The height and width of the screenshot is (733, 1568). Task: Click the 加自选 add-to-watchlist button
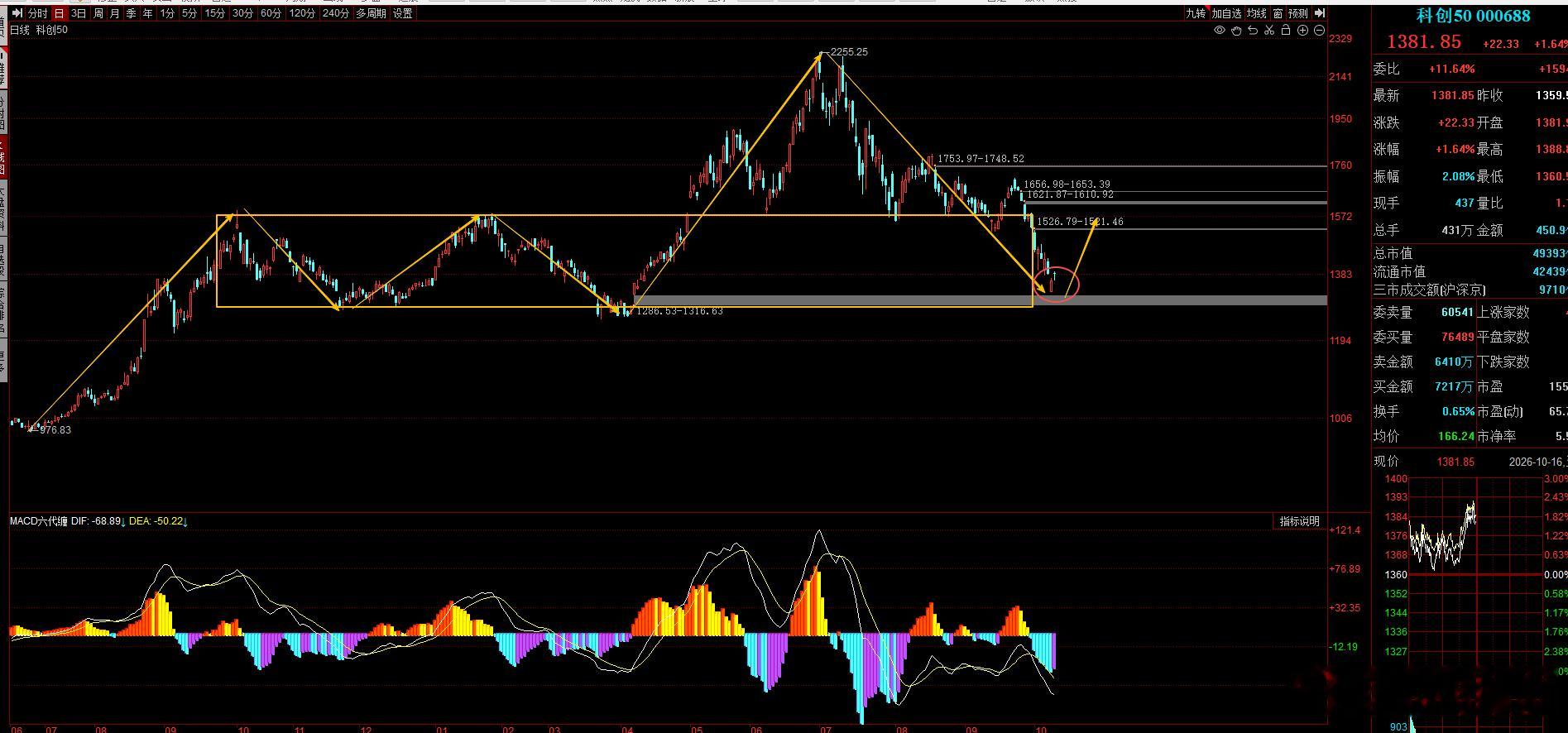click(x=1226, y=13)
